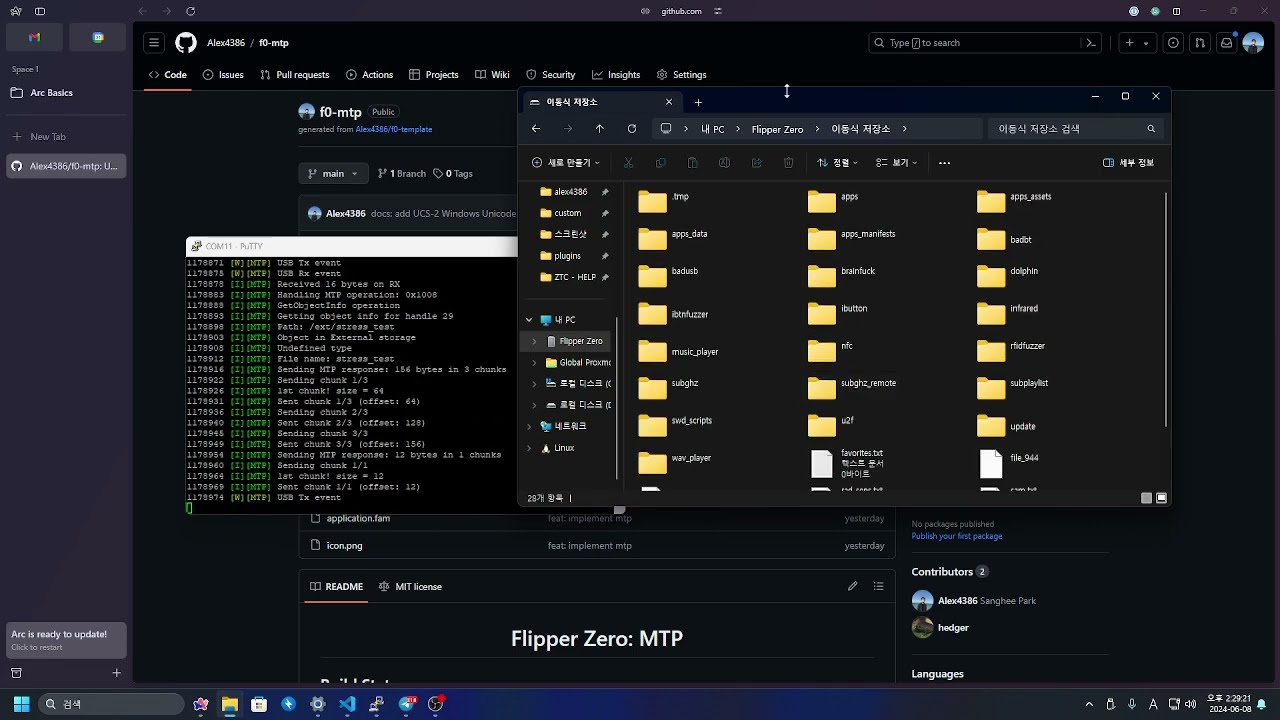Open the nfc folder
Screen dimensions: 1280x720
831,350
